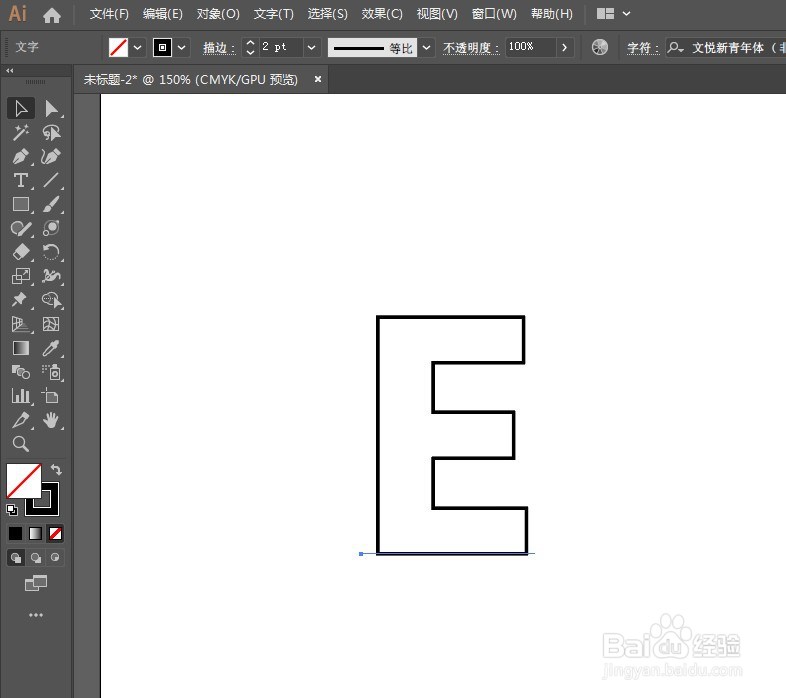The width and height of the screenshot is (786, 698).
Task: Select the Paintbrush tool
Action: pyautogui.click(x=51, y=204)
